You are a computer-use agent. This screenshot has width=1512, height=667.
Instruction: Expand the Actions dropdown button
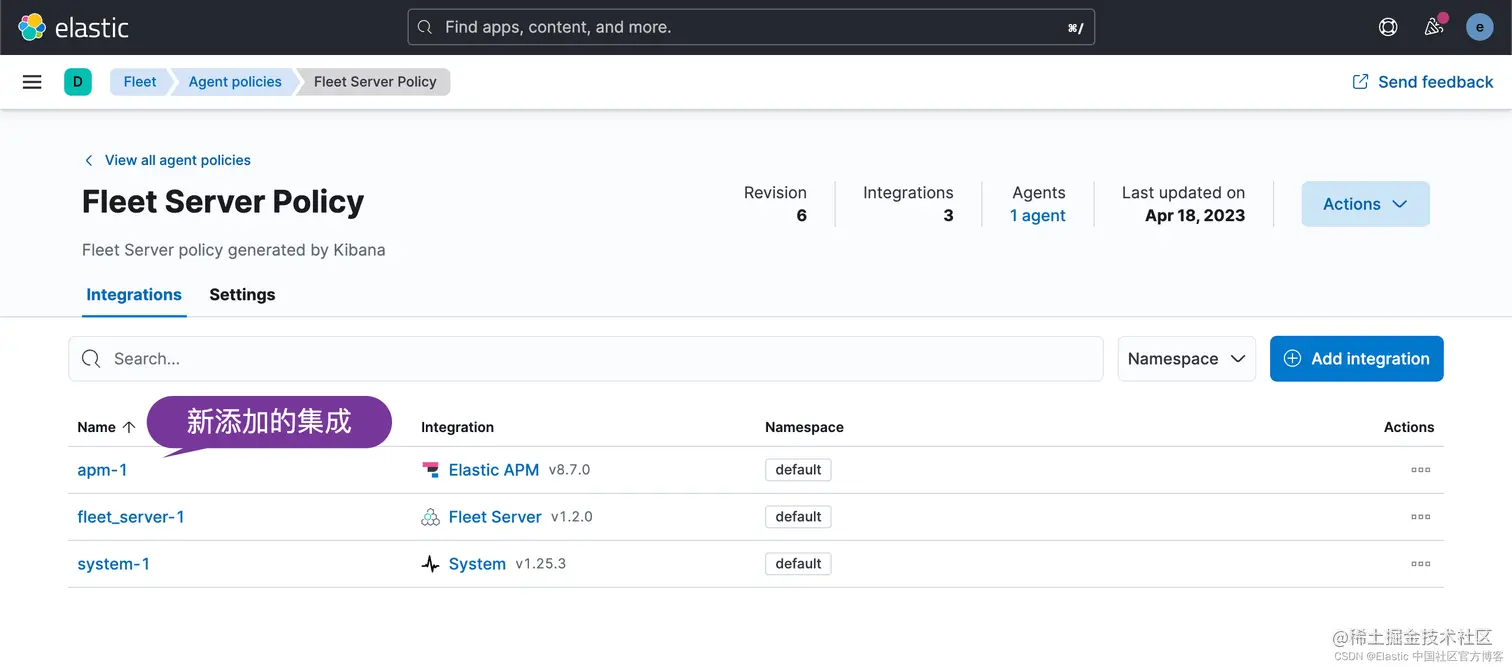coord(1365,204)
